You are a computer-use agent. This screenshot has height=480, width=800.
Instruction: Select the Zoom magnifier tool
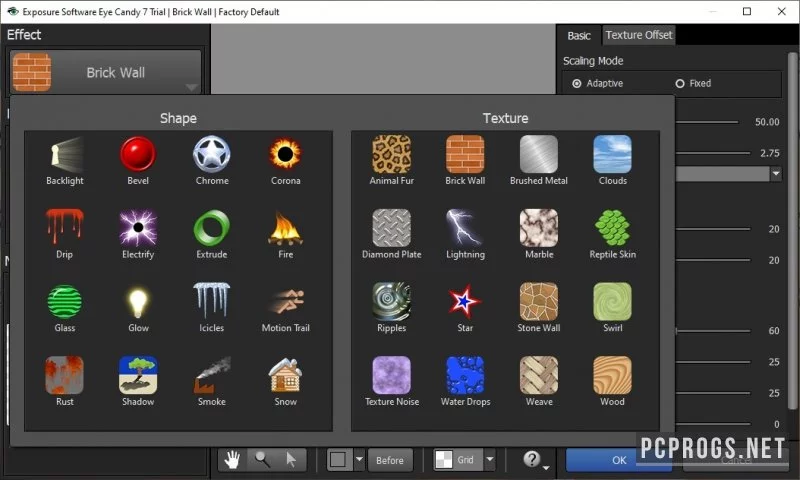point(262,460)
